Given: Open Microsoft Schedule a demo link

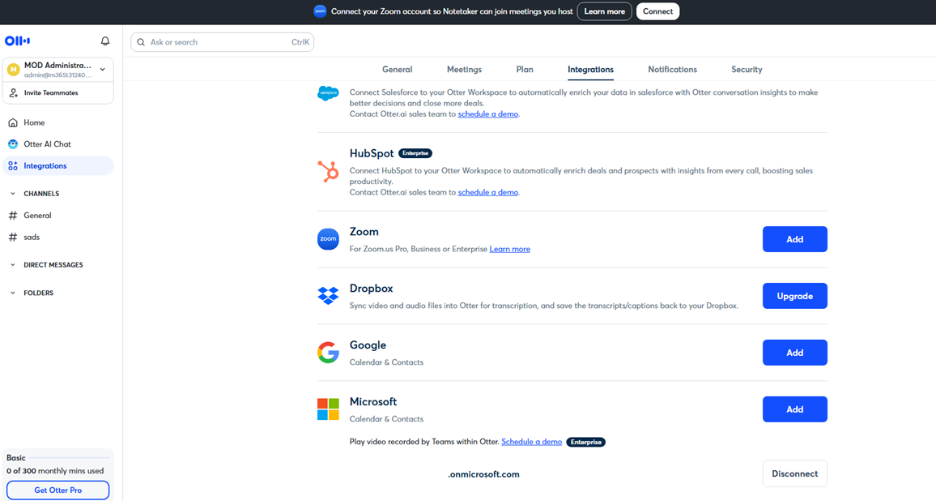Looking at the screenshot, I should pos(531,442).
